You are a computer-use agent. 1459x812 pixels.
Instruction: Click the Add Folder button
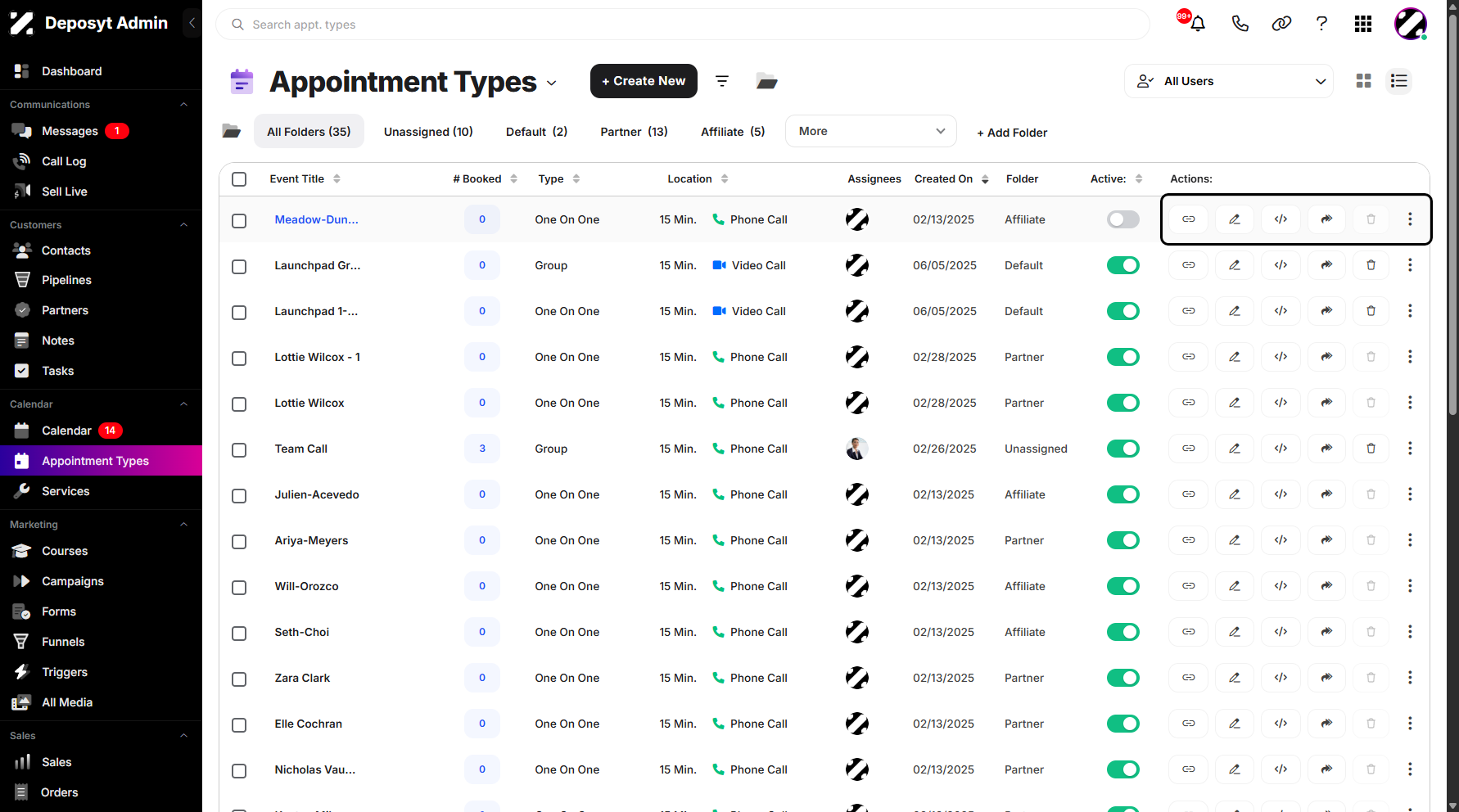pyautogui.click(x=1012, y=133)
